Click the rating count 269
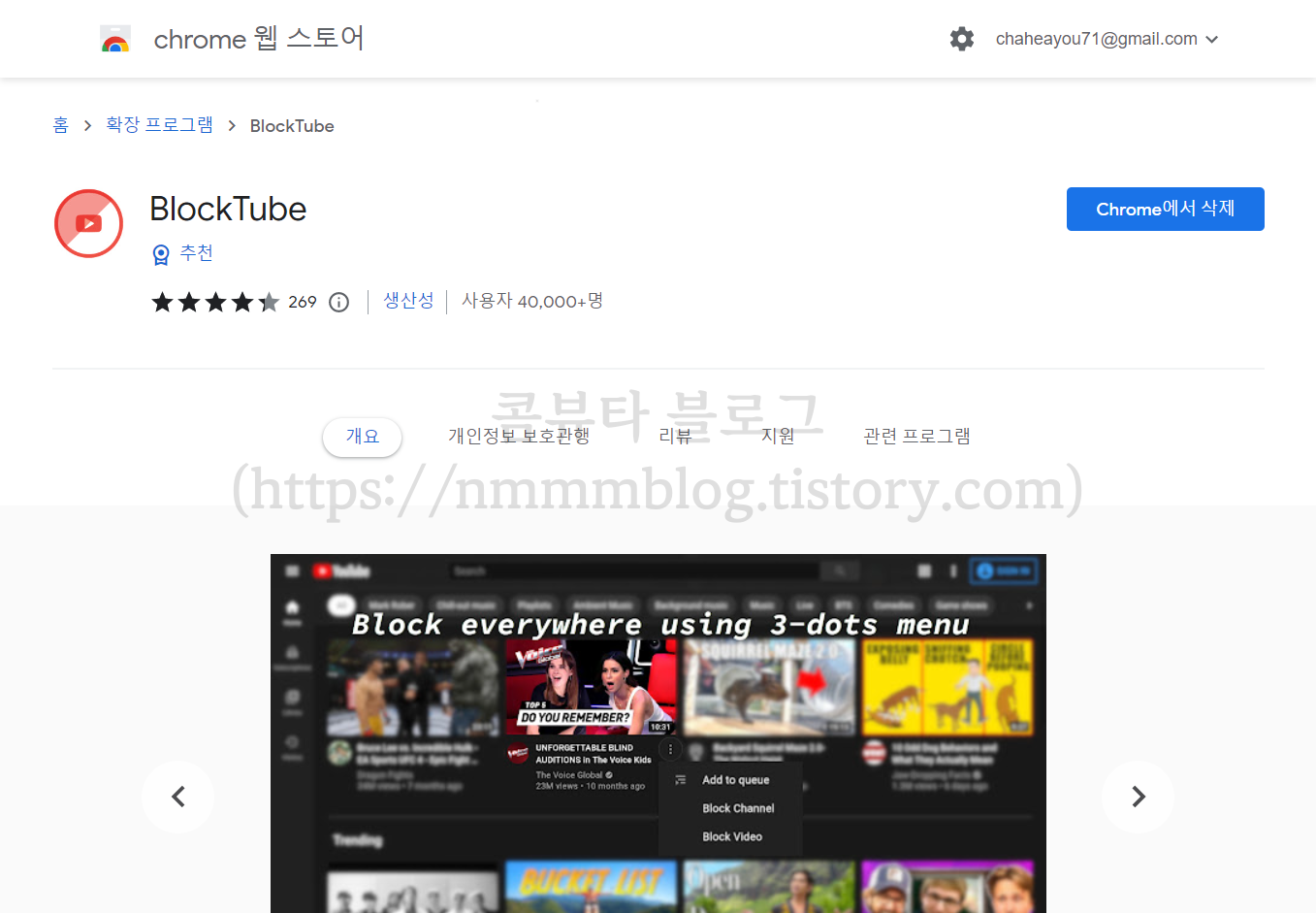 click(303, 302)
